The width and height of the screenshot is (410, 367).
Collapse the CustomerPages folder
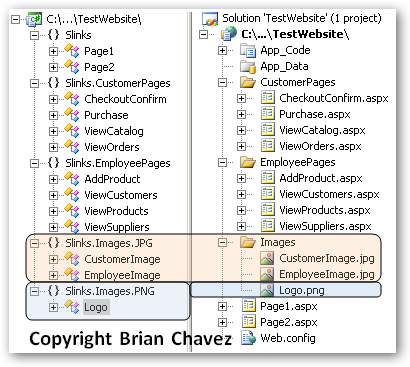tap(222, 82)
